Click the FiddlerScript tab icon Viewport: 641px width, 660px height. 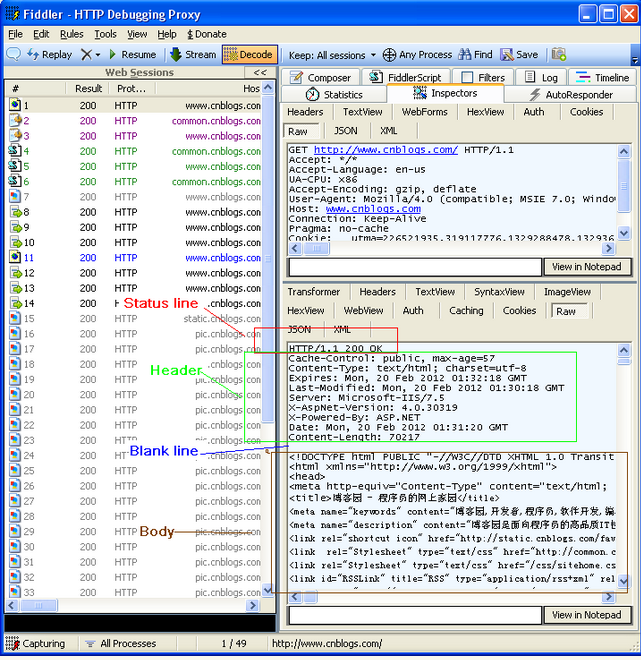pos(376,77)
